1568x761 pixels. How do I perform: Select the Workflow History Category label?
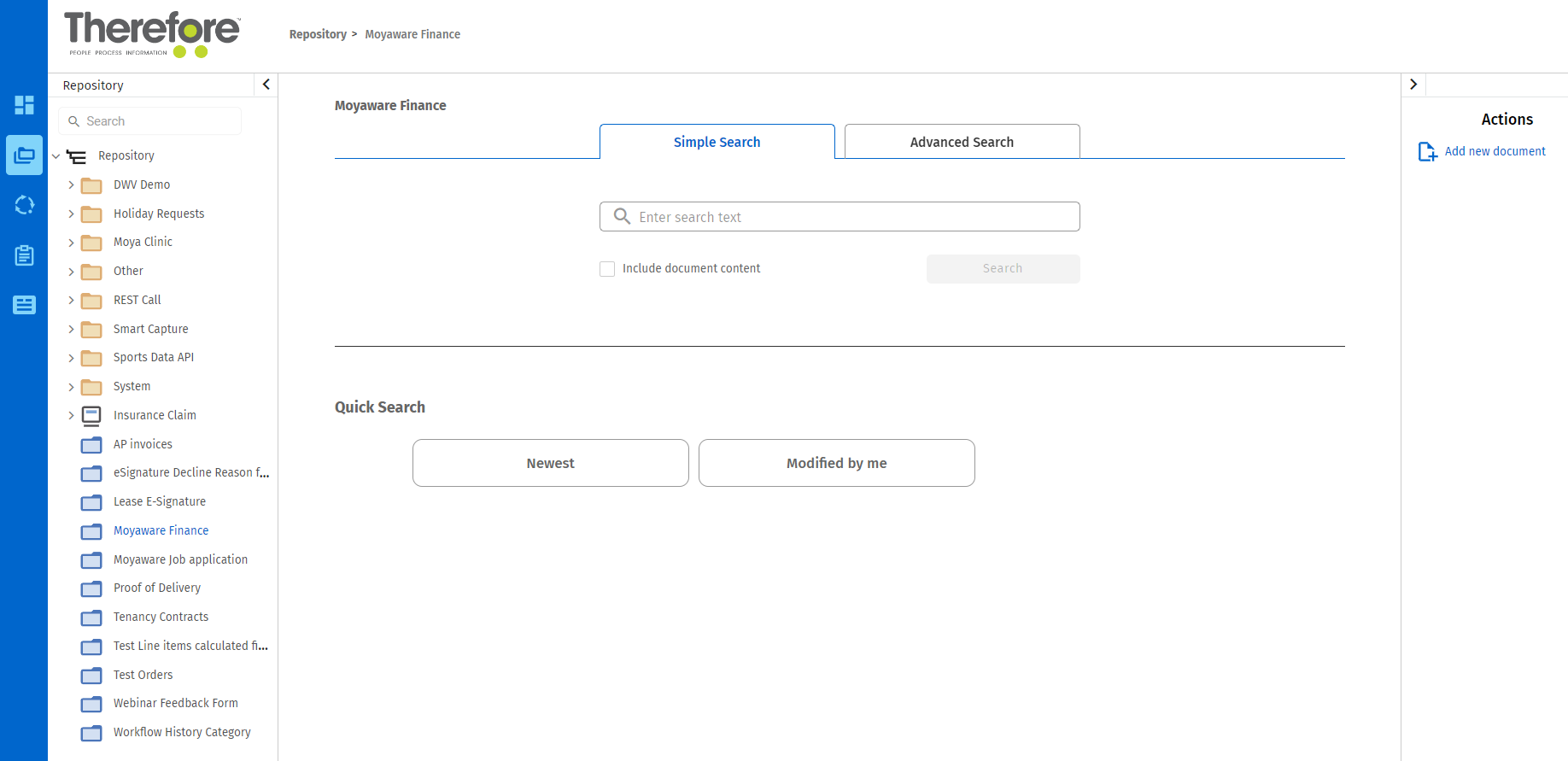click(x=182, y=732)
